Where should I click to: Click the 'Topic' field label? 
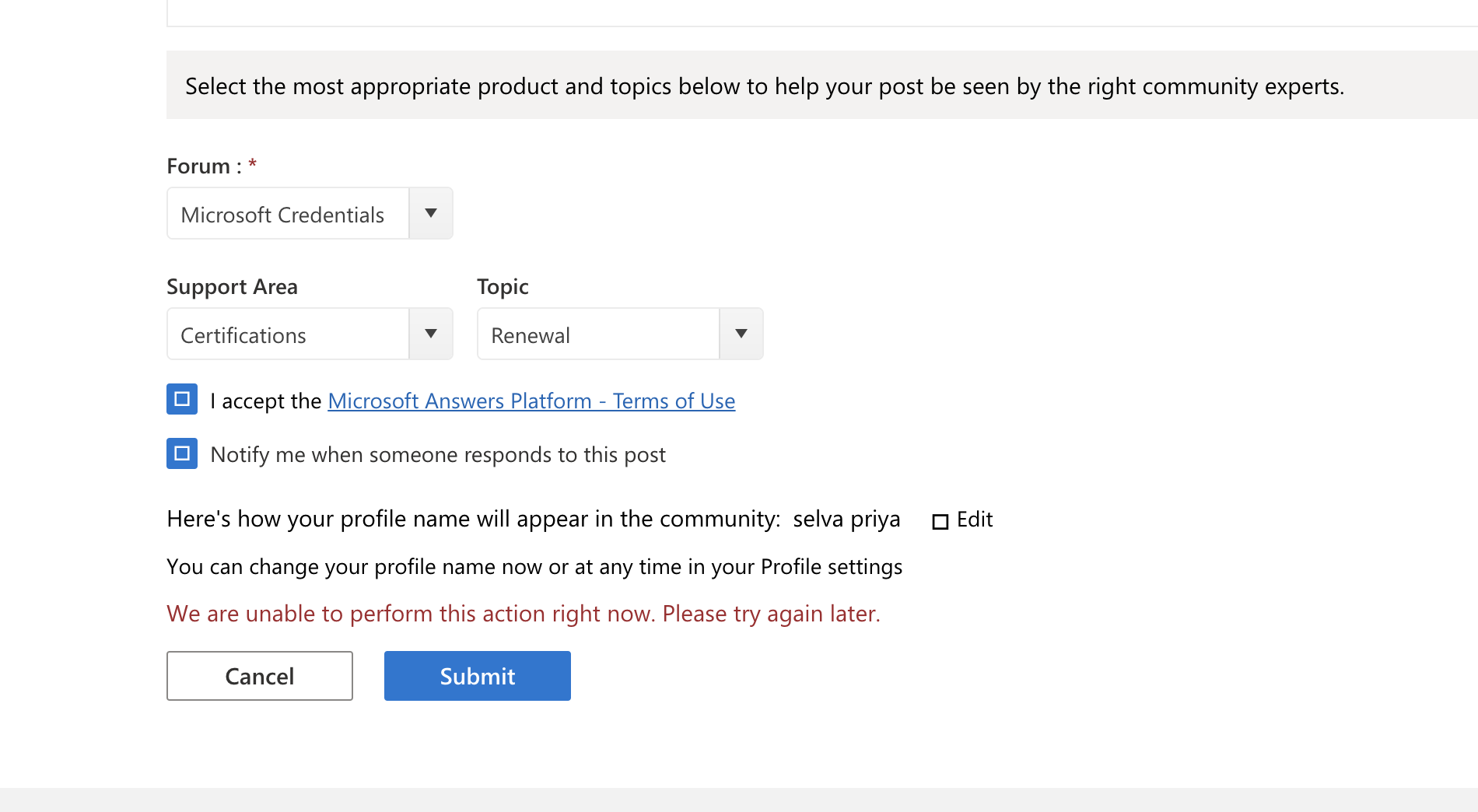(x=503, y=287)
